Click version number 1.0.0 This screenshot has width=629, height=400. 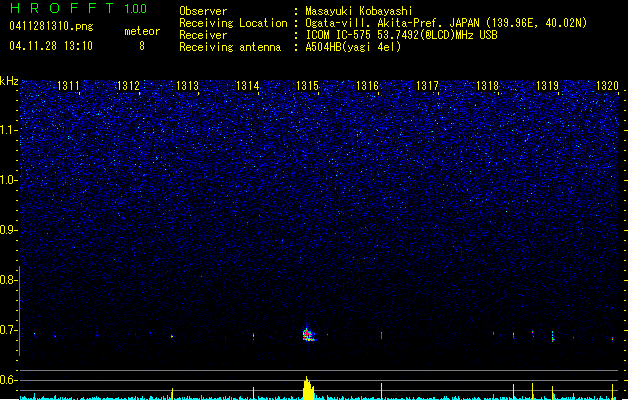tap(136, 9)
